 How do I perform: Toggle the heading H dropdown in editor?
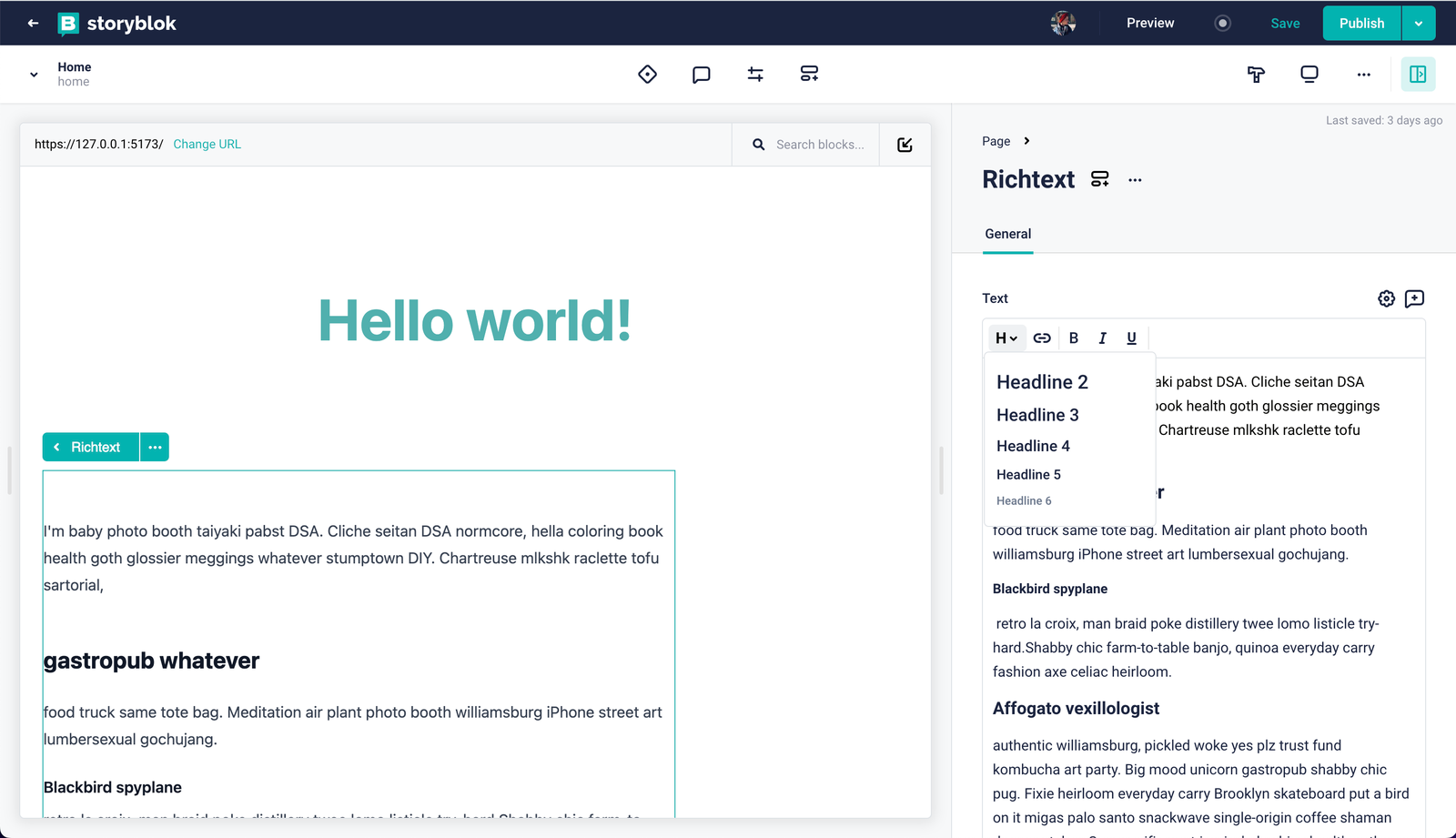point(1006,338)
